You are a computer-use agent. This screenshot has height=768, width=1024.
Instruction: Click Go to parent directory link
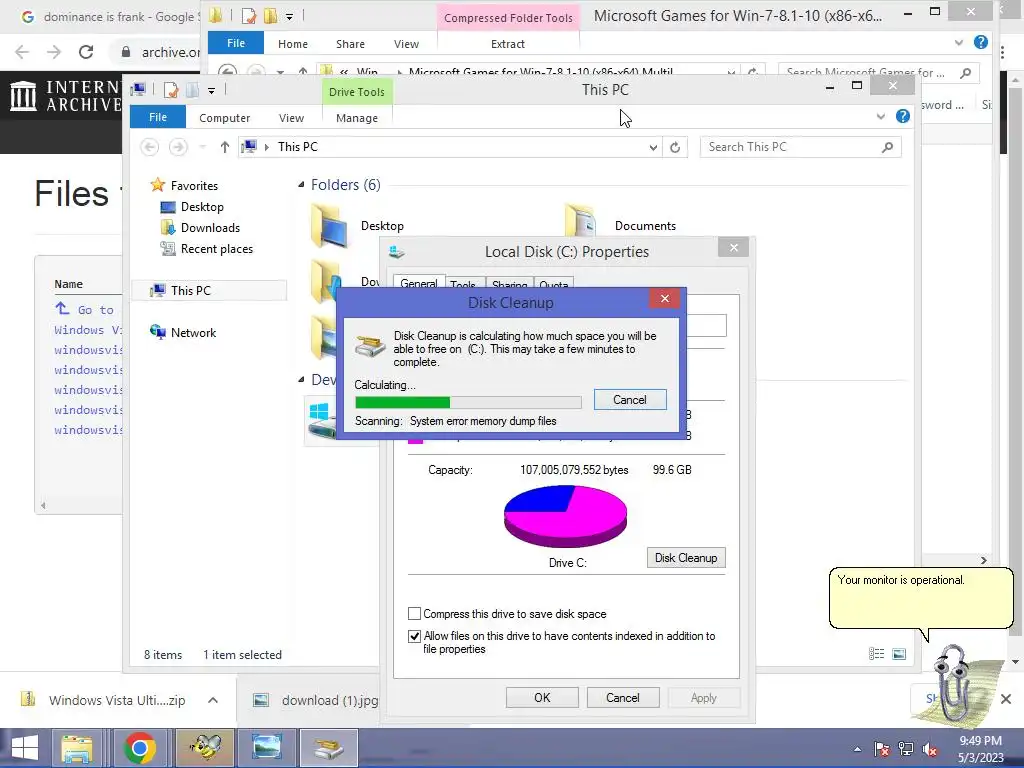[88, 310]
